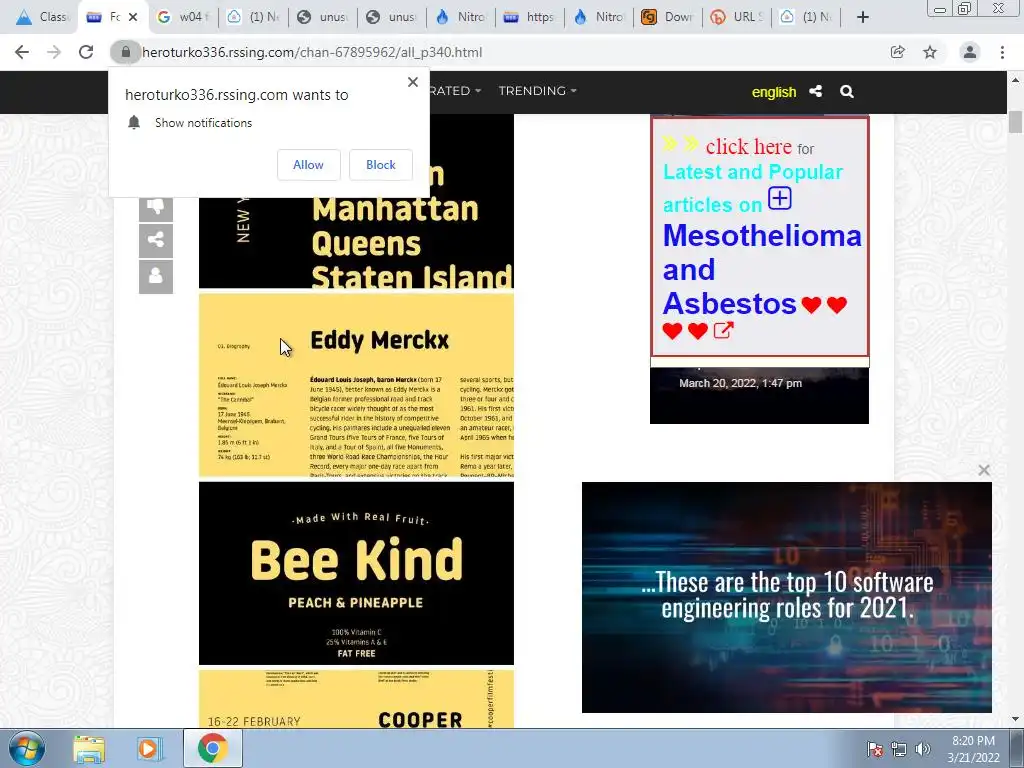The height and width of the screenshot is (768, 1024).
Task: Click the URL address bar text
Action: tap(312, 52)
